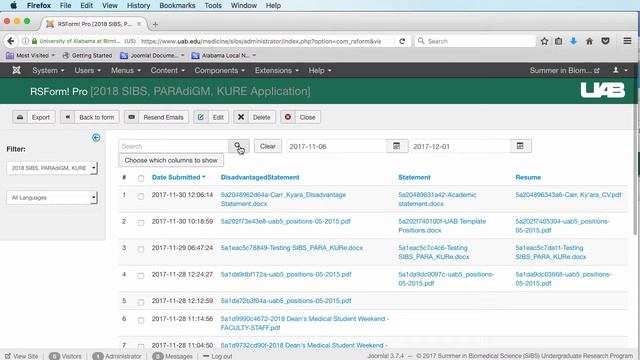Expand the Users admin menu
Image resolution: width=640 pixels, height=360 pixels.
(87, 70)
